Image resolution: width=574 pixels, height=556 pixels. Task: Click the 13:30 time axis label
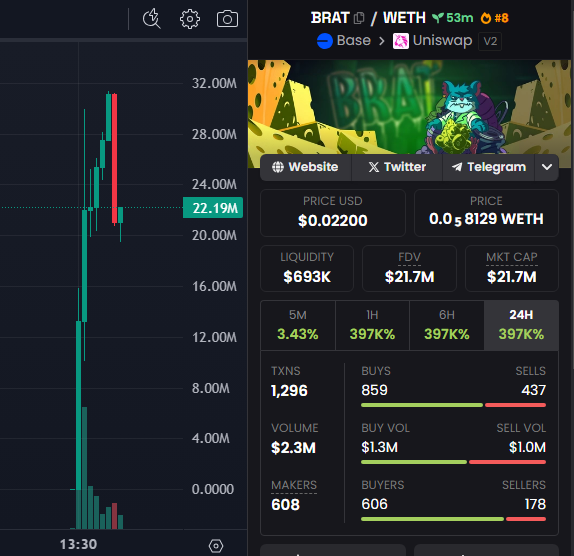coord(78,544)
